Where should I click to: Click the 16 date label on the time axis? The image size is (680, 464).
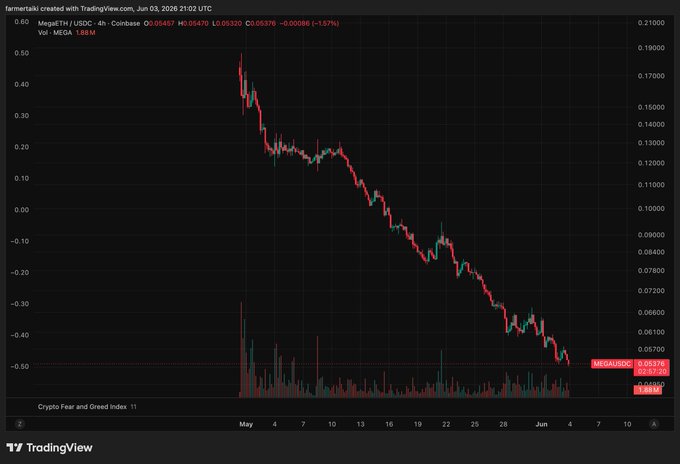[389, 424]
